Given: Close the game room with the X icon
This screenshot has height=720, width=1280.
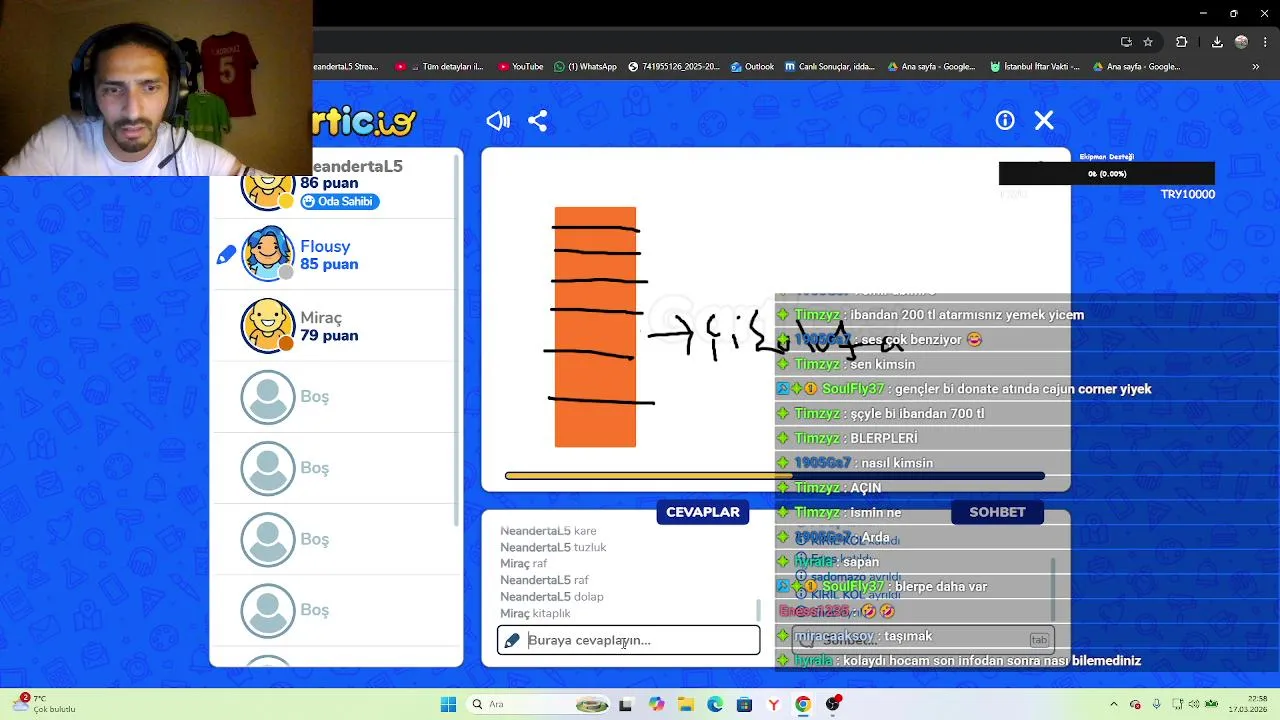Looking at the screenshot, I should [1044, 120].
